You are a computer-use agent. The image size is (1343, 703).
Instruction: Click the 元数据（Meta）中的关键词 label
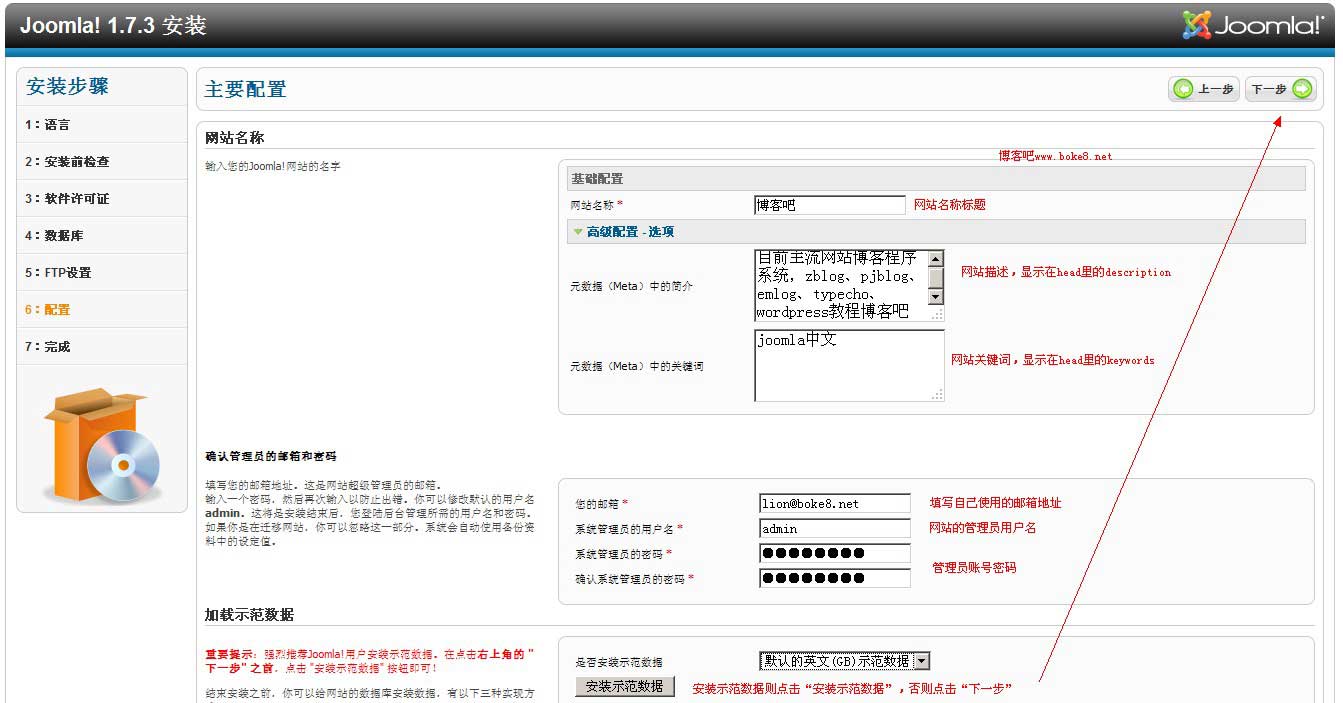[x=636, y=366]
